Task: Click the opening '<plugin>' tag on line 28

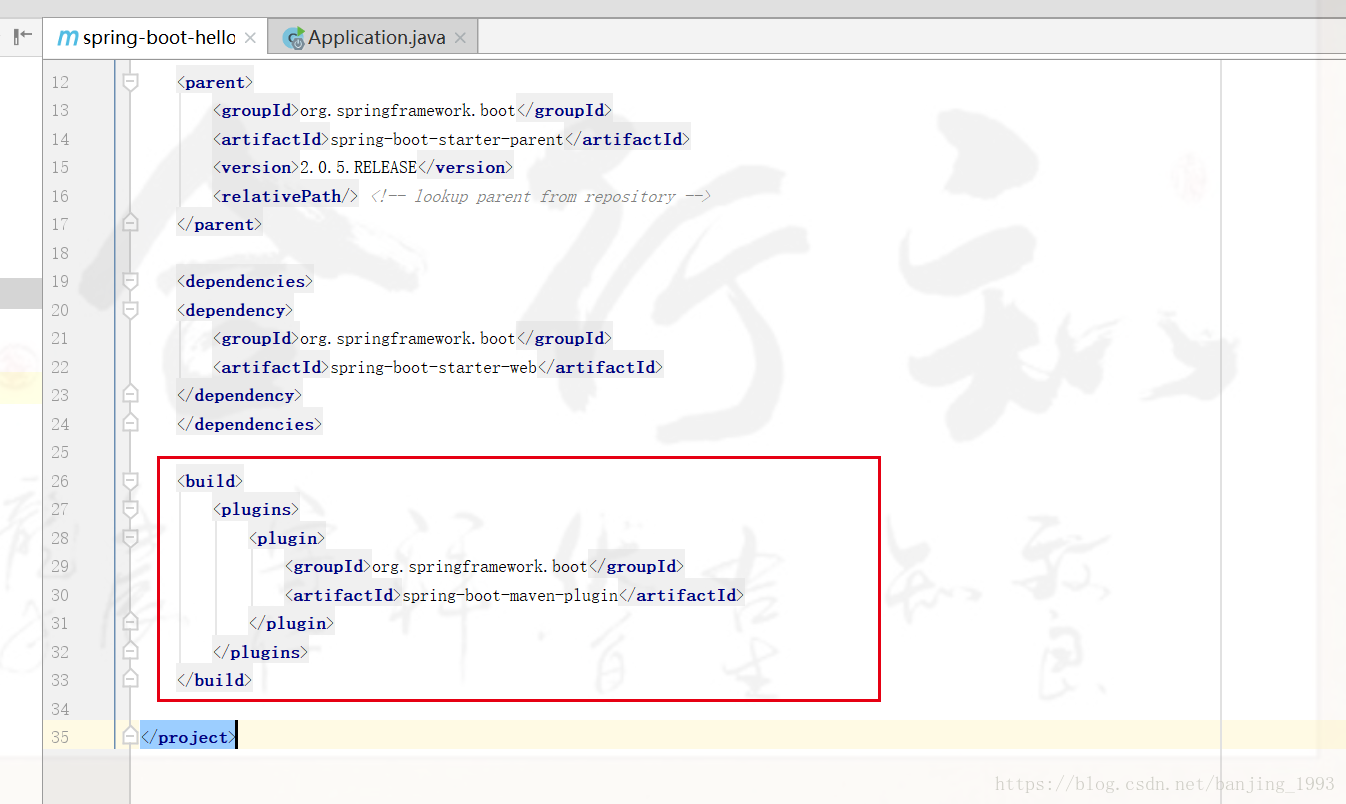Action: point(287,538)
